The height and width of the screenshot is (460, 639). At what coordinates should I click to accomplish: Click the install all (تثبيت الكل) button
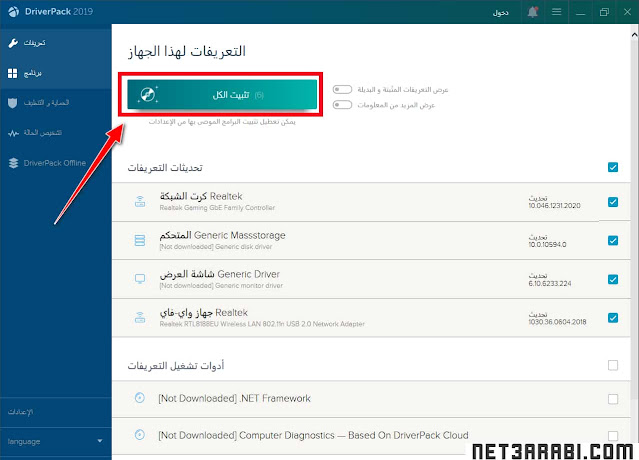[222, 95]
